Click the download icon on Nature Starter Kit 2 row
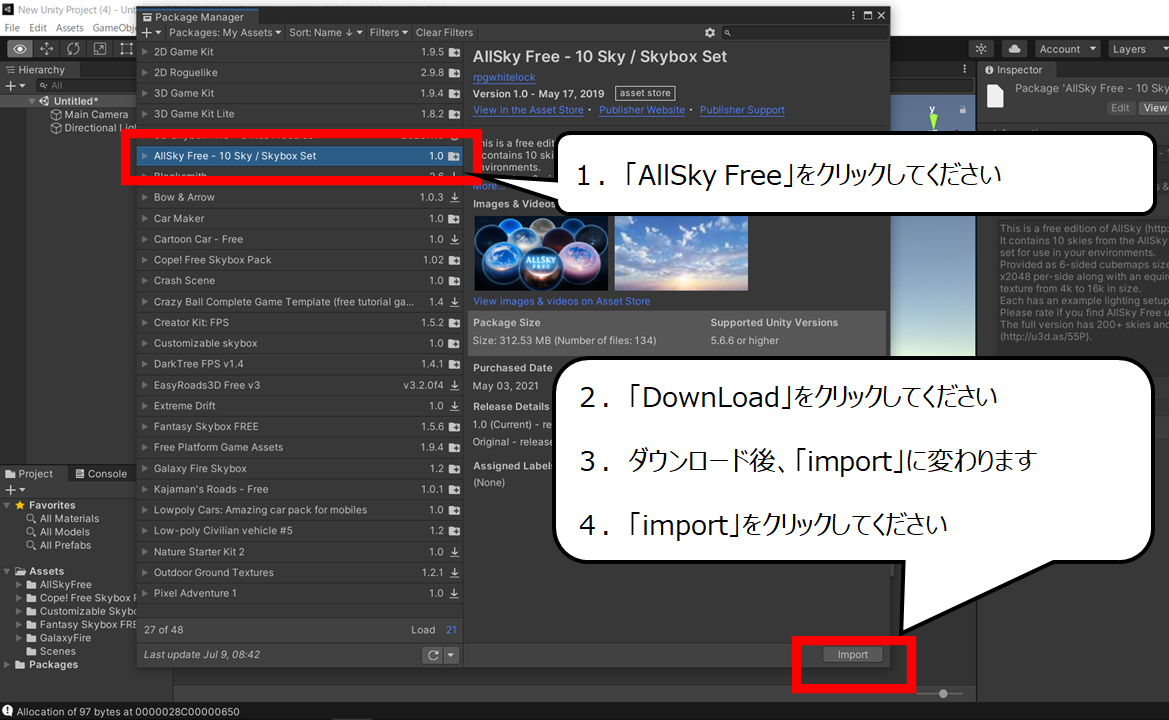This screenshot has width=1169, height=720. (x=454, y=552)
